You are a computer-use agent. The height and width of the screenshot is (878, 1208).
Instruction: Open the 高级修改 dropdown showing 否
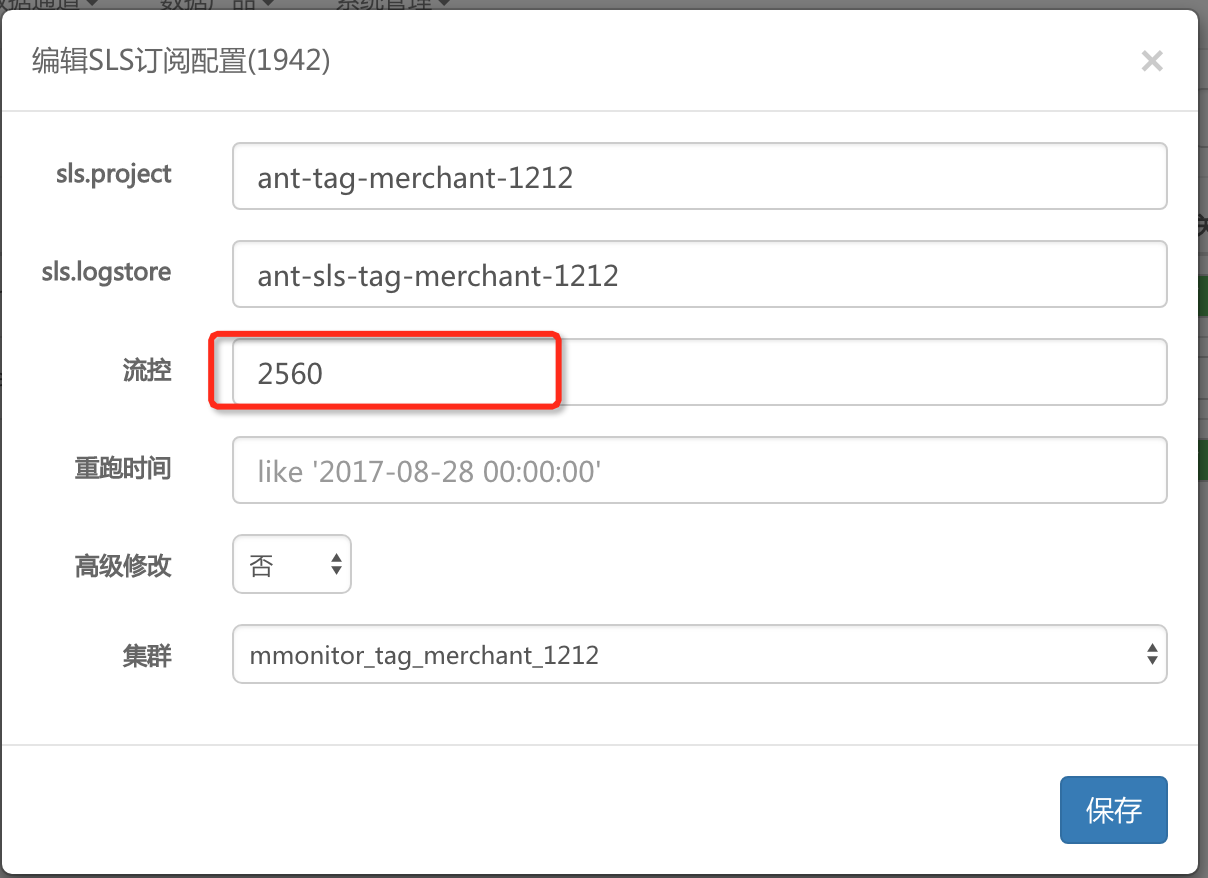click(292, 564)
